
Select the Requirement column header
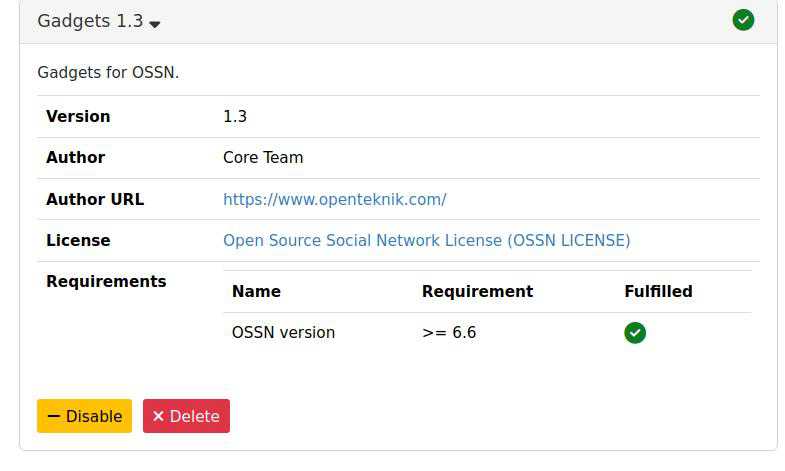click(477, 291)
